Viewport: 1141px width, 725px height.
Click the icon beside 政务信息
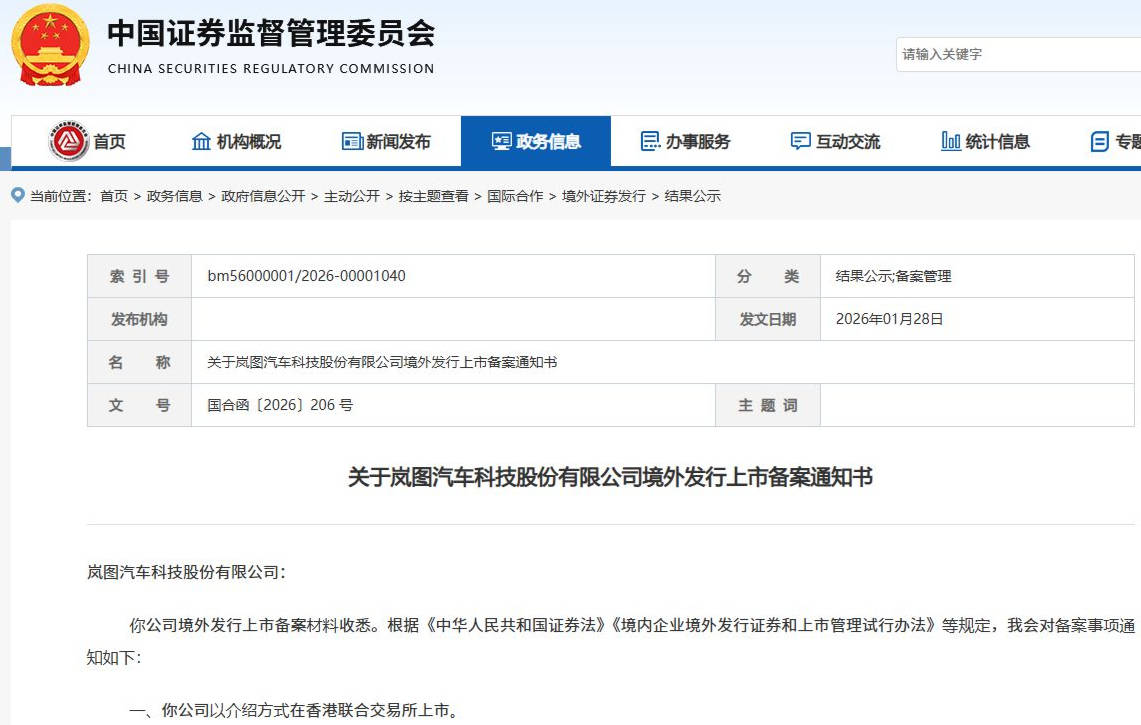(x=501, y=141)
